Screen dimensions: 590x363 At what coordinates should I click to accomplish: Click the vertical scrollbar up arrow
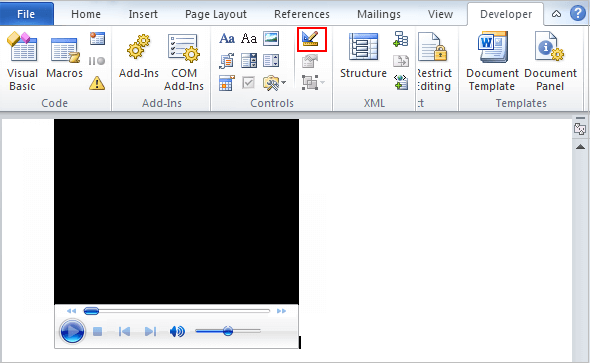pos(581,147)
